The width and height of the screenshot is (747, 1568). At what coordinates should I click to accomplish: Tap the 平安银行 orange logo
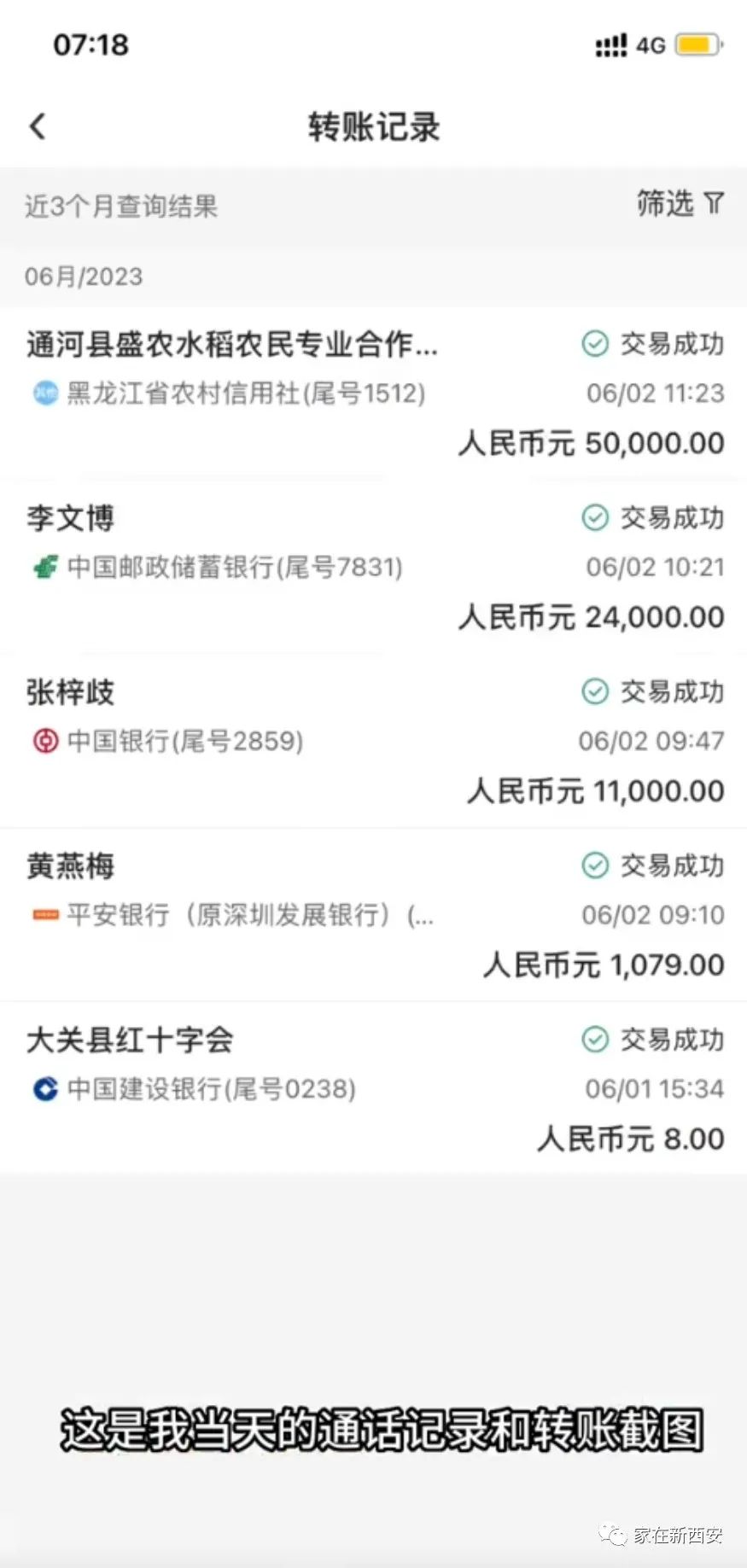click(x=45, y=915)
